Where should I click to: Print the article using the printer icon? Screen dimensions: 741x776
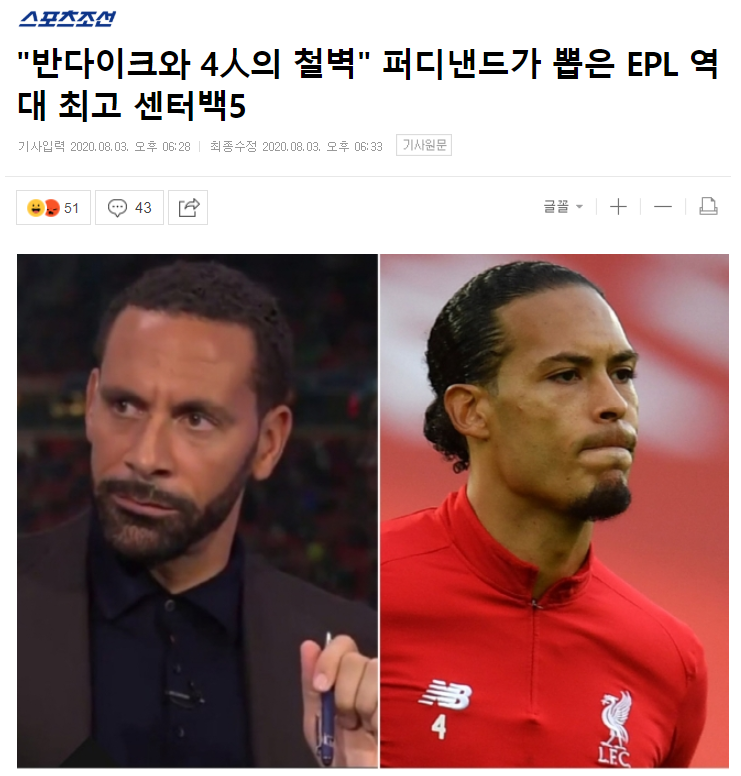tap(708, 206)
